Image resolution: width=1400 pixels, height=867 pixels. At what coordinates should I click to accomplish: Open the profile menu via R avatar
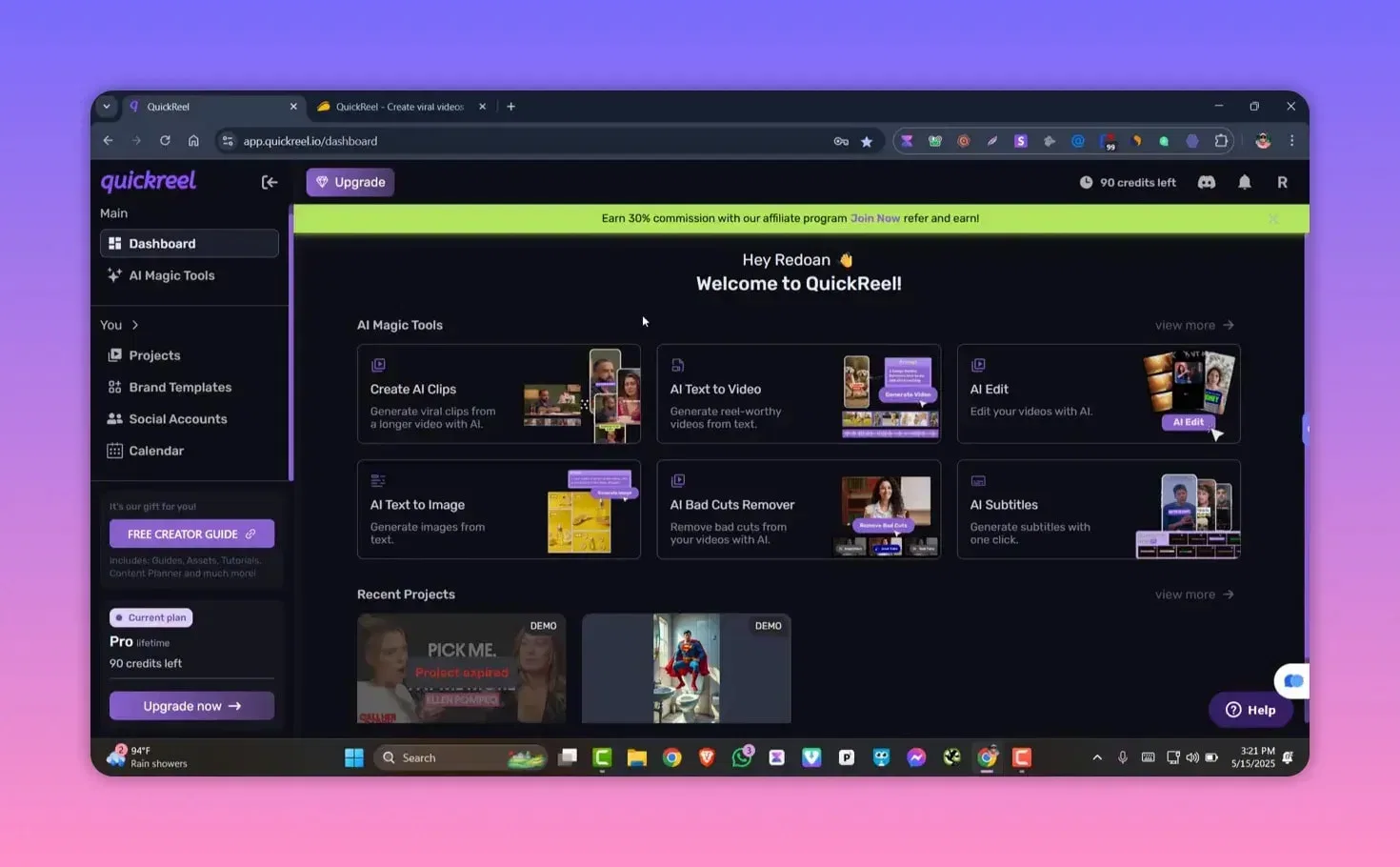1282,182
